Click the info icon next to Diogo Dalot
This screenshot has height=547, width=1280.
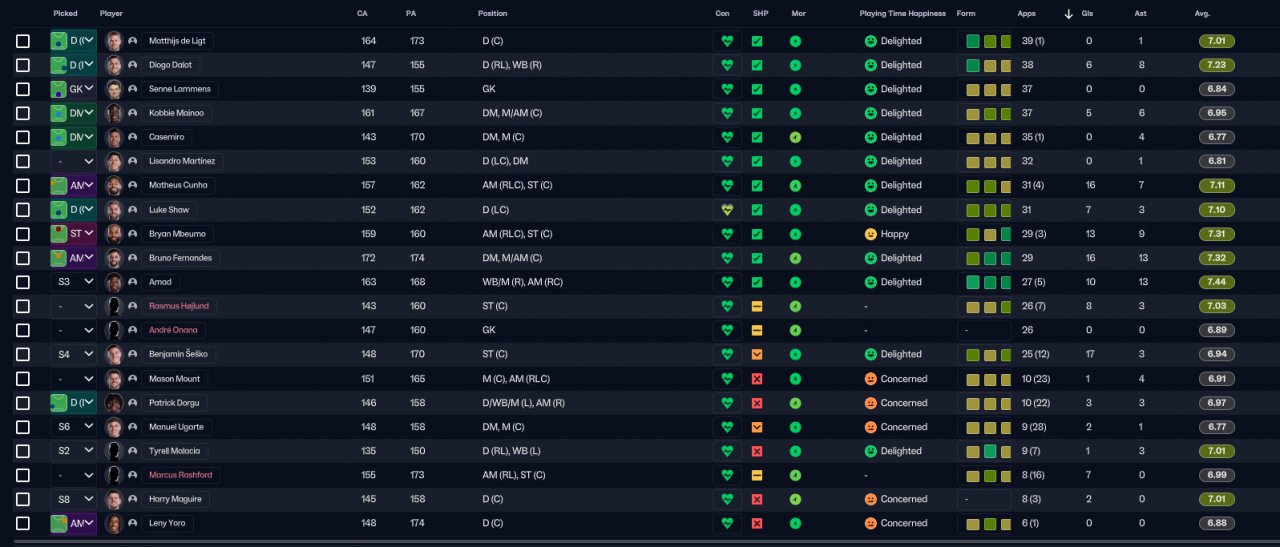point(132,65)
